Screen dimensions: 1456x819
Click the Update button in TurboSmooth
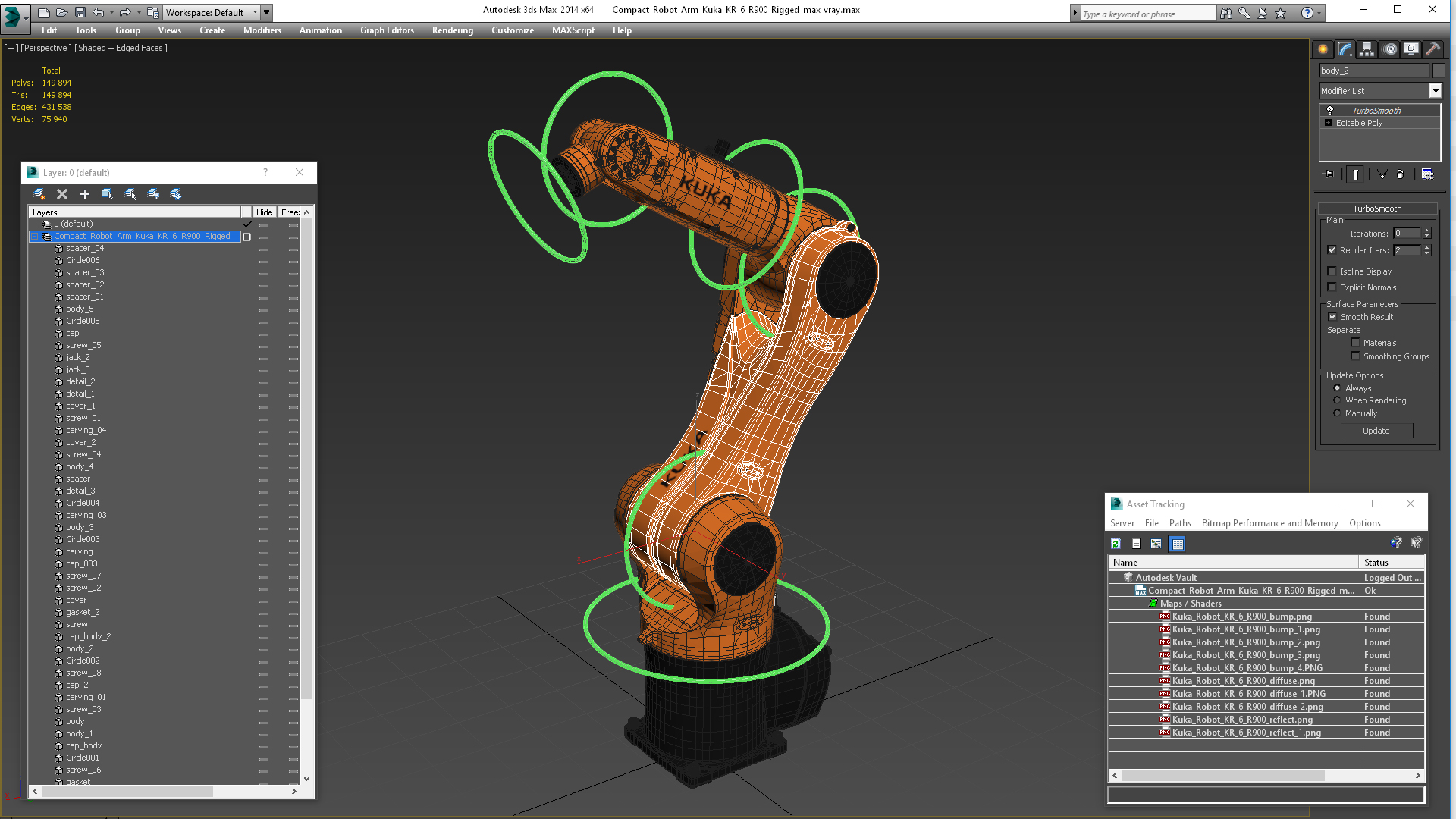point(1376,431)
